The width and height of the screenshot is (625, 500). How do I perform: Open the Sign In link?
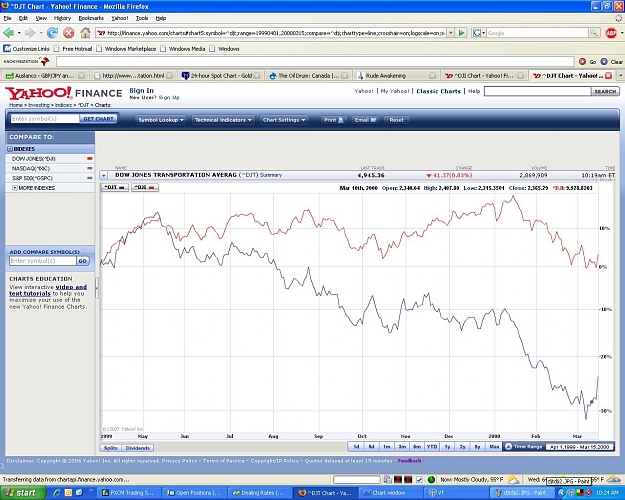point(141,91)
